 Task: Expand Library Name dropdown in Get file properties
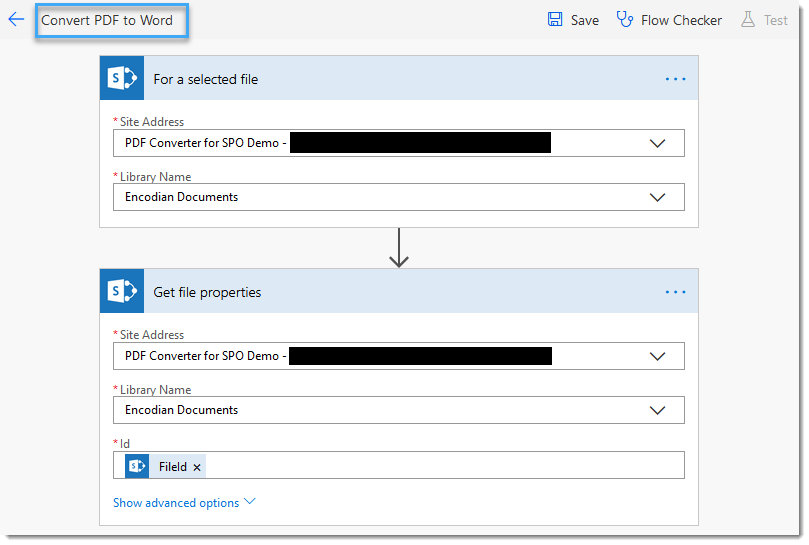click(657, 410)
